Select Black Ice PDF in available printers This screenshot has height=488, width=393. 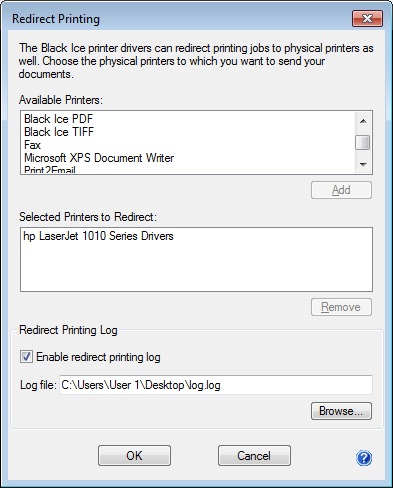(x=58, y=119)
